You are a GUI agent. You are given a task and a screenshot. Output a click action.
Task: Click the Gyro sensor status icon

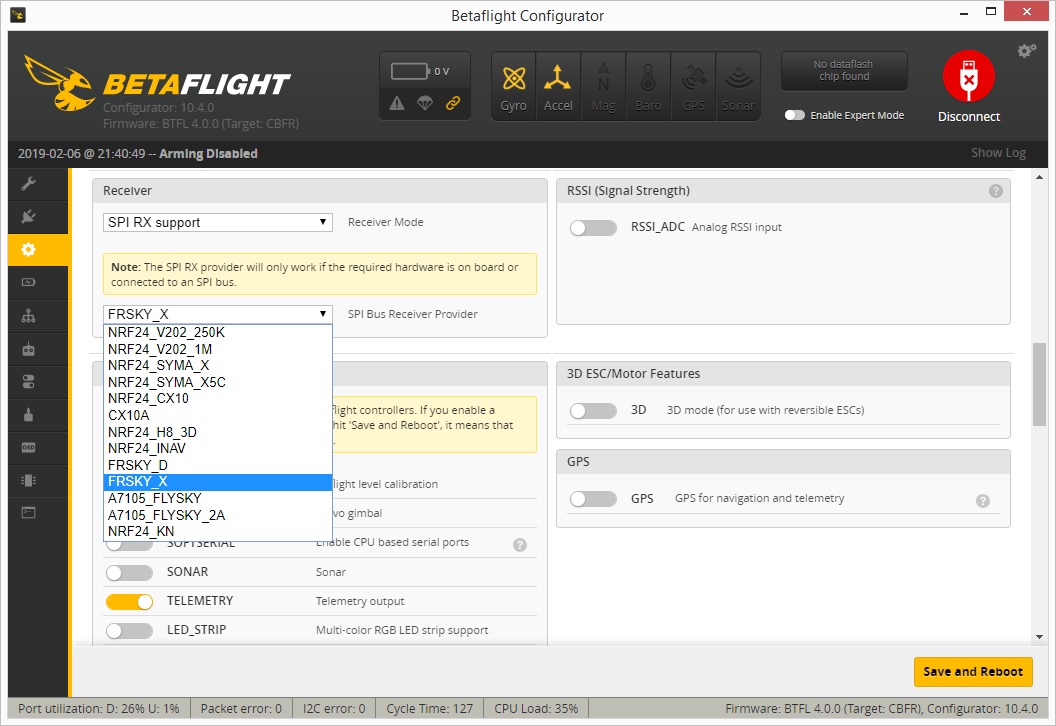pyautogui.click(x=514, y=88)
